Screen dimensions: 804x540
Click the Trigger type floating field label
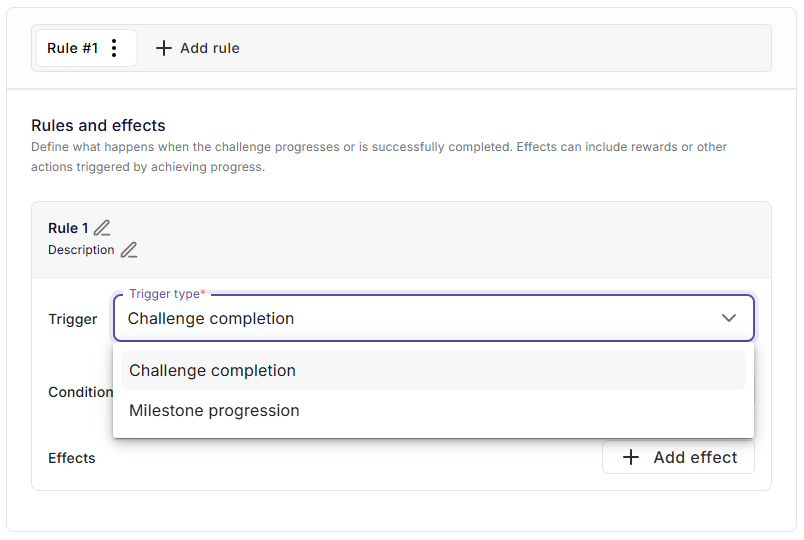tap(165, 294)
